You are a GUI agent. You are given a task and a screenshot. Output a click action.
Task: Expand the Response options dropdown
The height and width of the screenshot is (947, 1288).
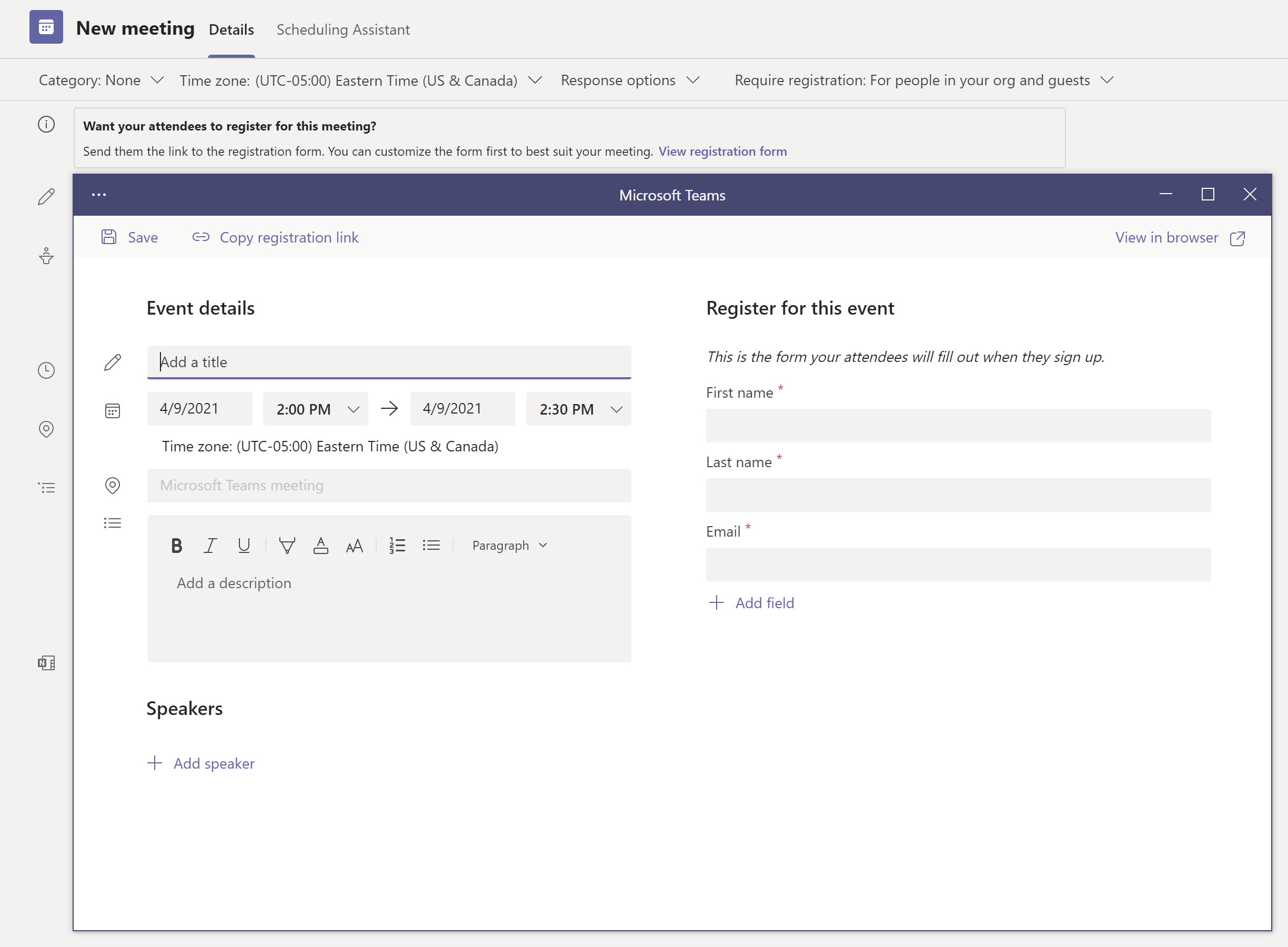(630, 80)
